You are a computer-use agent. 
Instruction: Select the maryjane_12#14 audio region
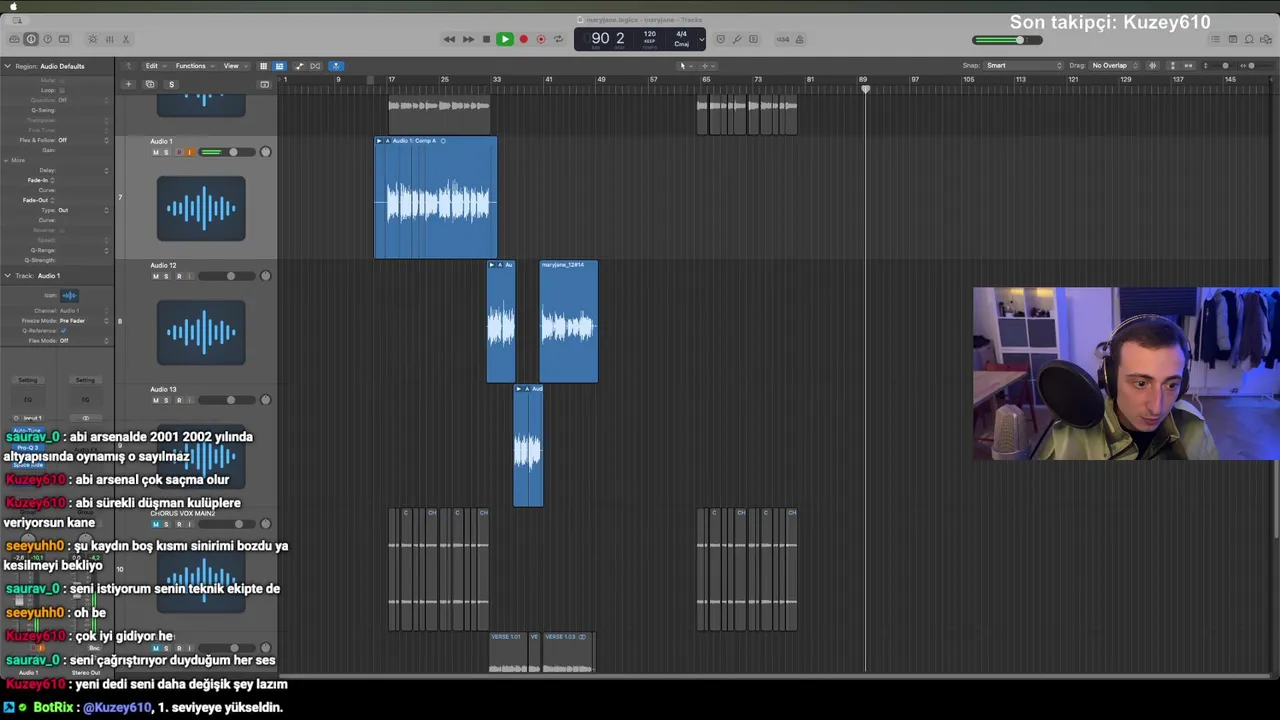569,322
